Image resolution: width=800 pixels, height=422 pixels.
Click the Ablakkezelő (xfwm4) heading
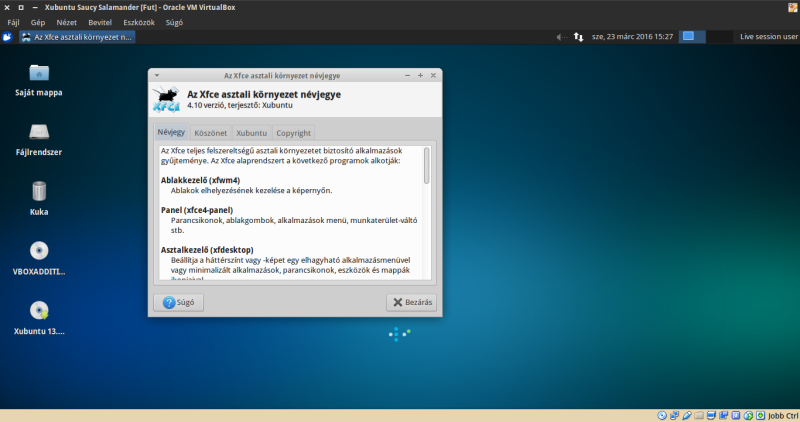click(201, 180)
